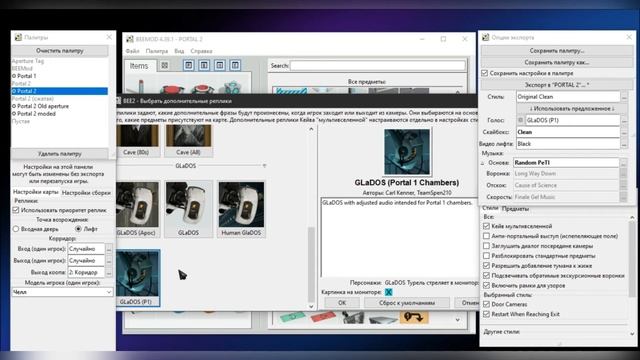Click the Использовать предложенное button
The height and width of the screenshot is (360, 640).
(x=571, y=109)
